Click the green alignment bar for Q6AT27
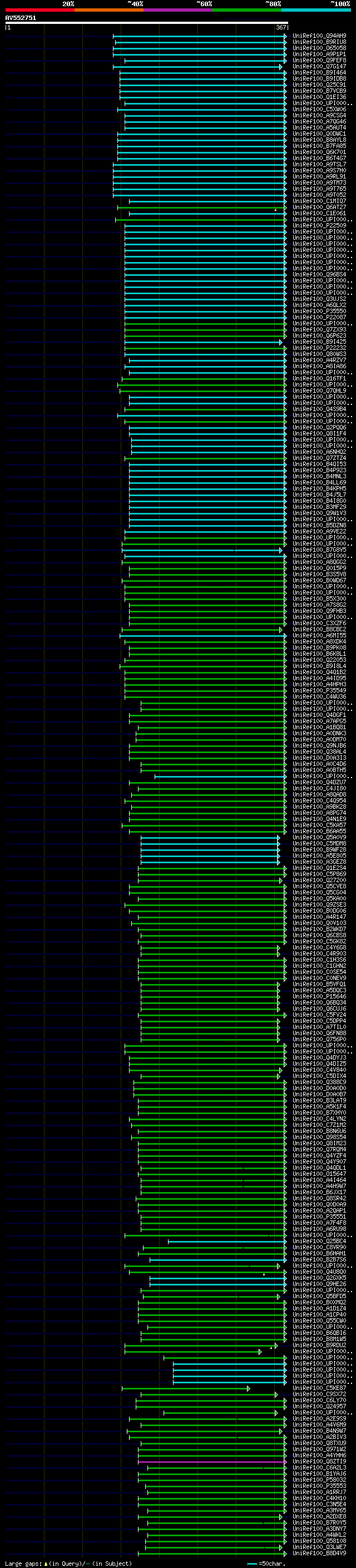 (202, 207)
